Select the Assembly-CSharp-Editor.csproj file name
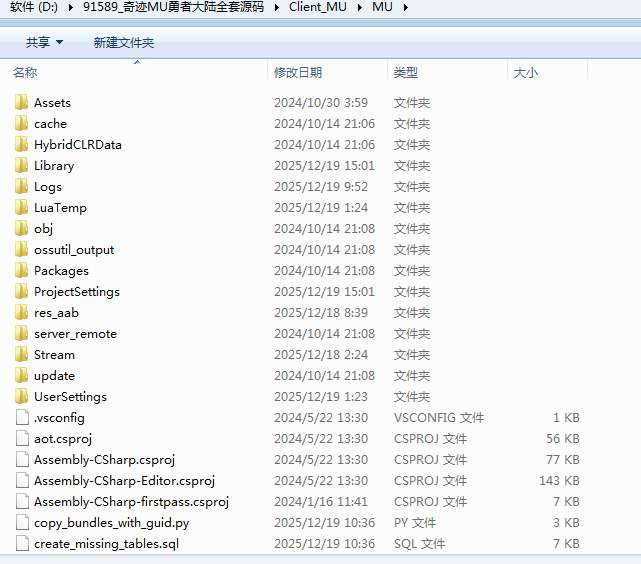641x564 pixels. click(124, 481)
